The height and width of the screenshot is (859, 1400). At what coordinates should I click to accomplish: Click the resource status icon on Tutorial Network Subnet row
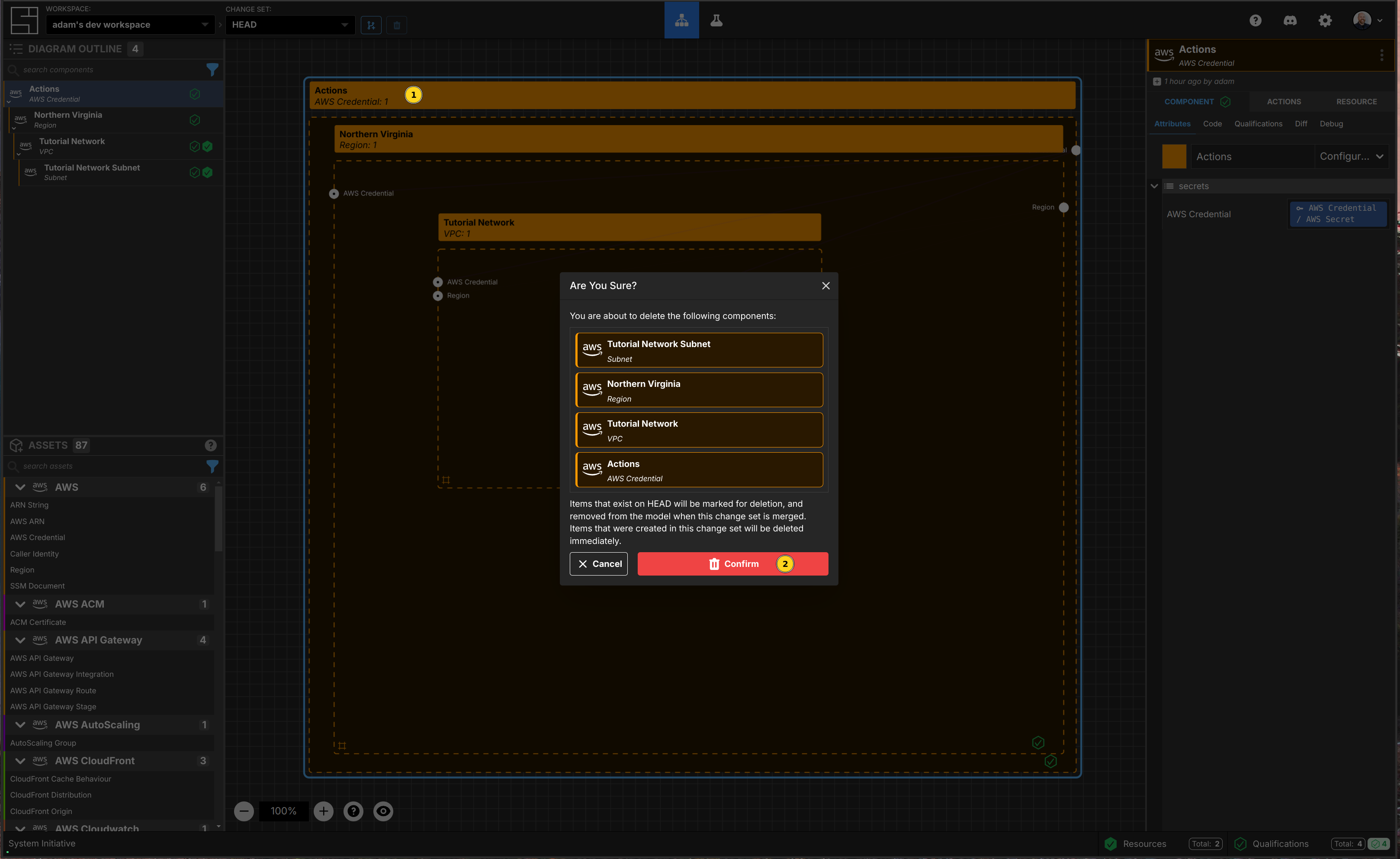coord(208,172)
